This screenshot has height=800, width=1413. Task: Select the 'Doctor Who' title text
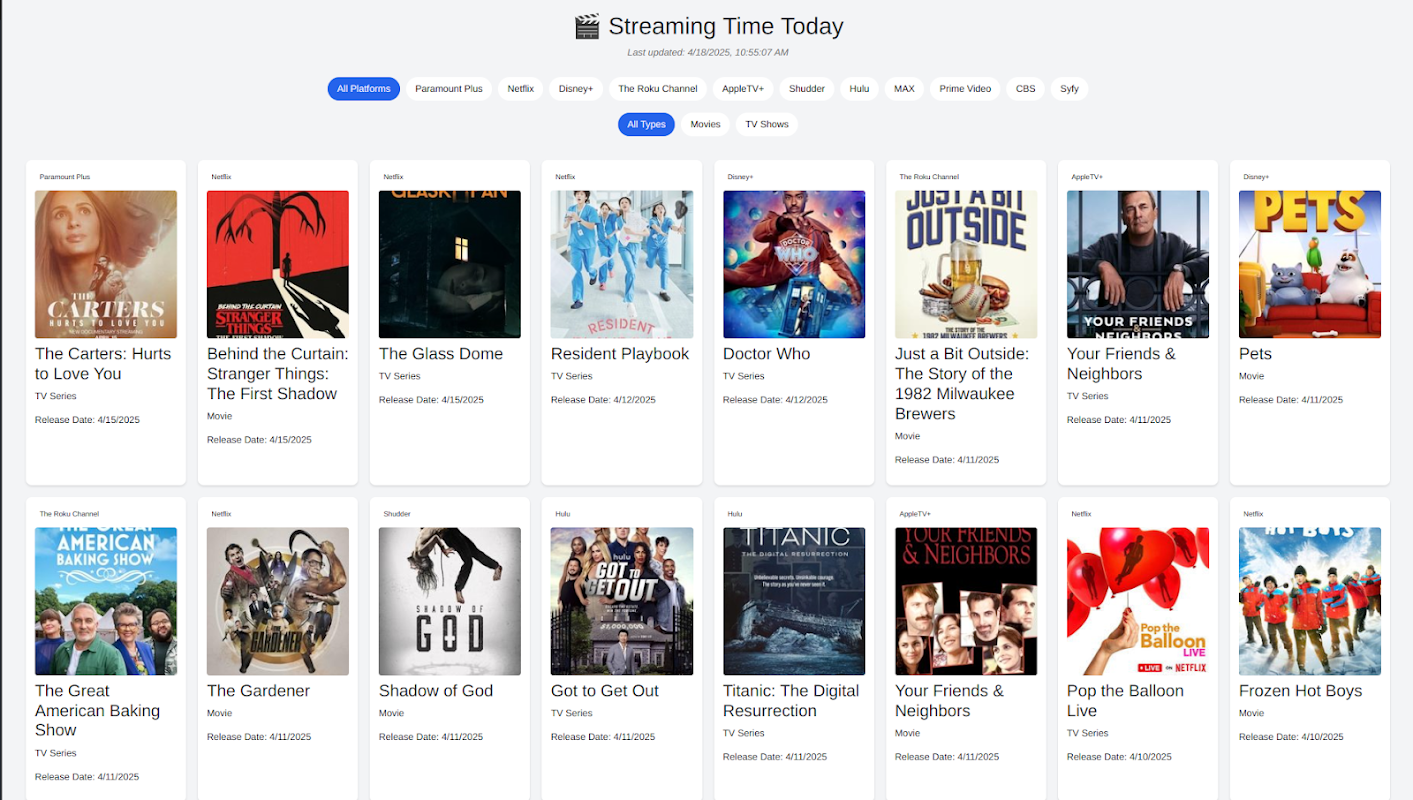[767, 354]
